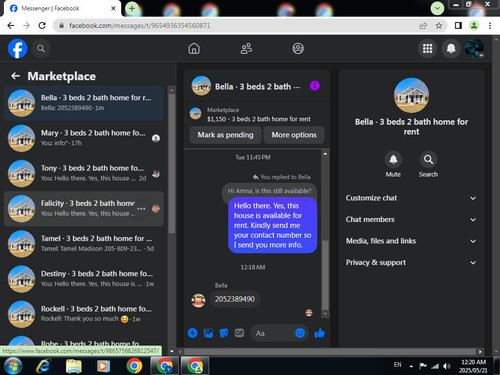Open media player from taskbar
Screen dimensions: 500x375
(103, 366)
